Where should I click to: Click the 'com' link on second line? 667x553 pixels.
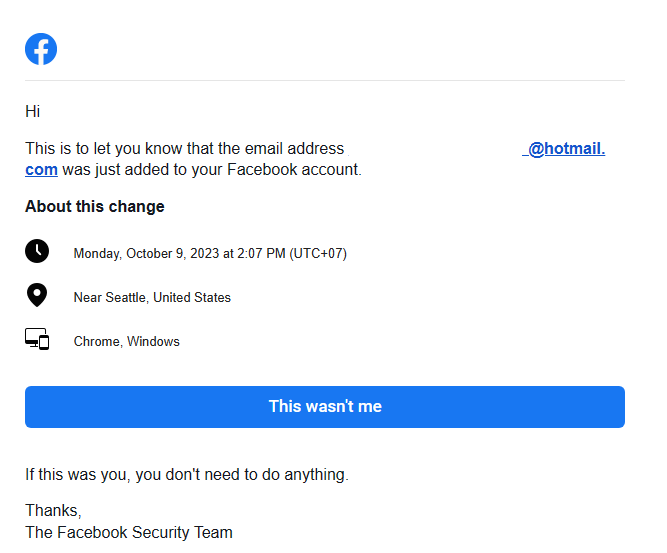tap(41, 169)
